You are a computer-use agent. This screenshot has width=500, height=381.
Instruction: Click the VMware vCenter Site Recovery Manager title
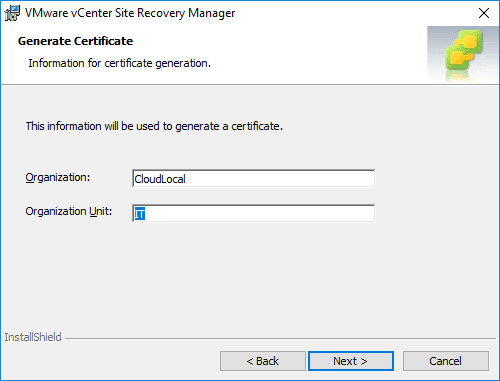point(130,13)
